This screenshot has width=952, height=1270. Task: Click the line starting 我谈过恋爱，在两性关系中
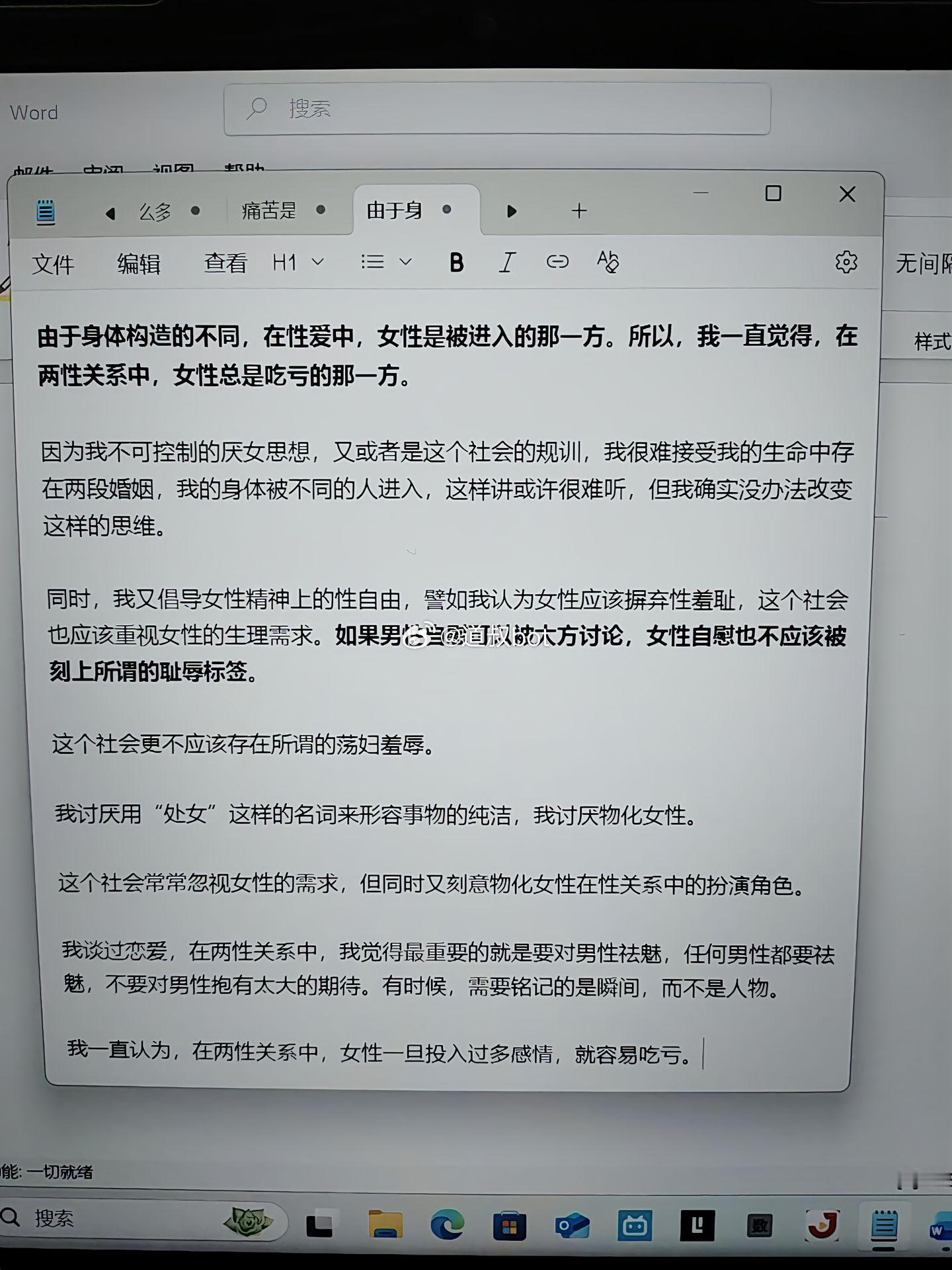[x=448, y=953]
